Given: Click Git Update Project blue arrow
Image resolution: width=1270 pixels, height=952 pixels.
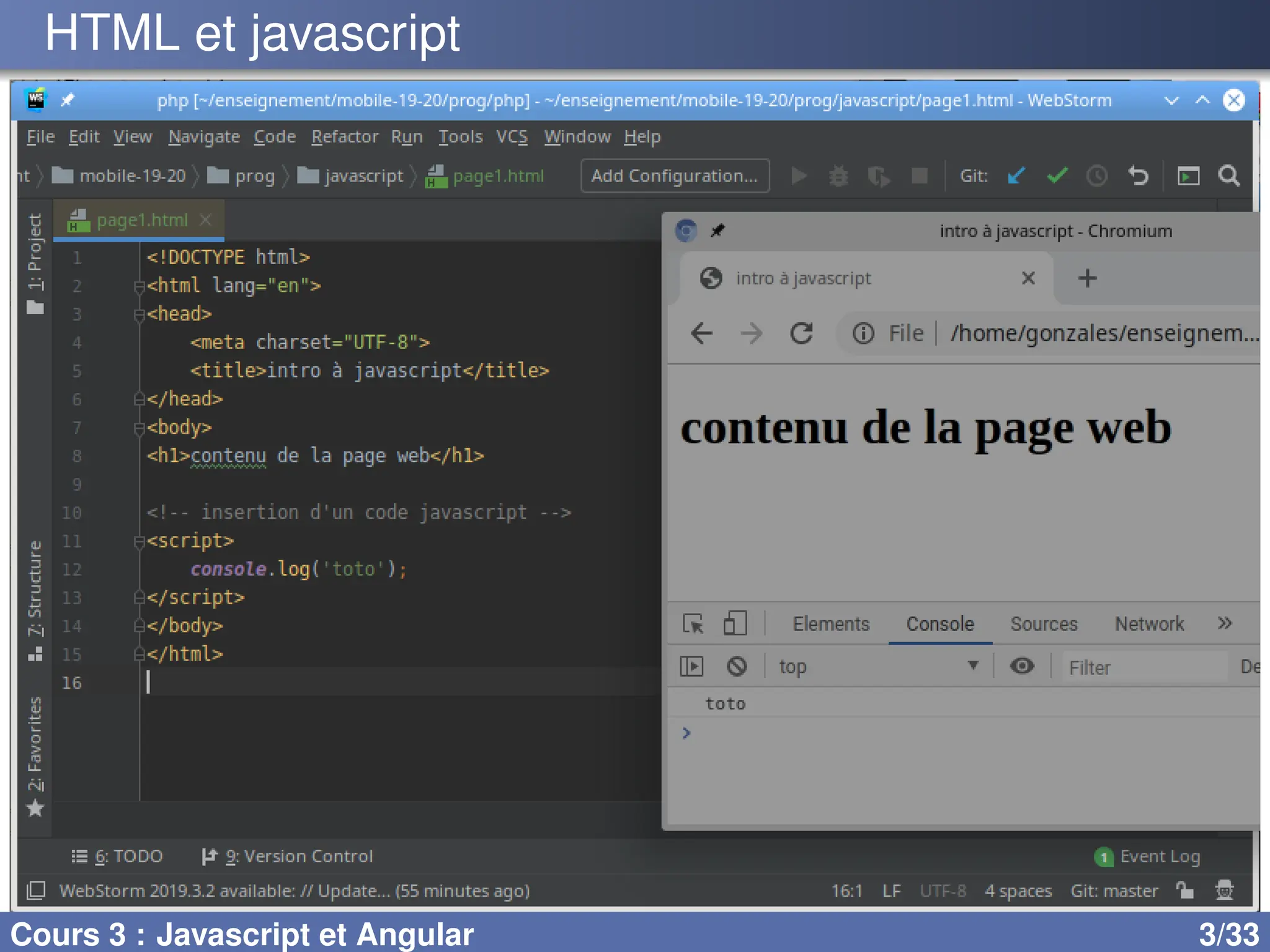Looking at the screenshot, I should click(1016, 176).
